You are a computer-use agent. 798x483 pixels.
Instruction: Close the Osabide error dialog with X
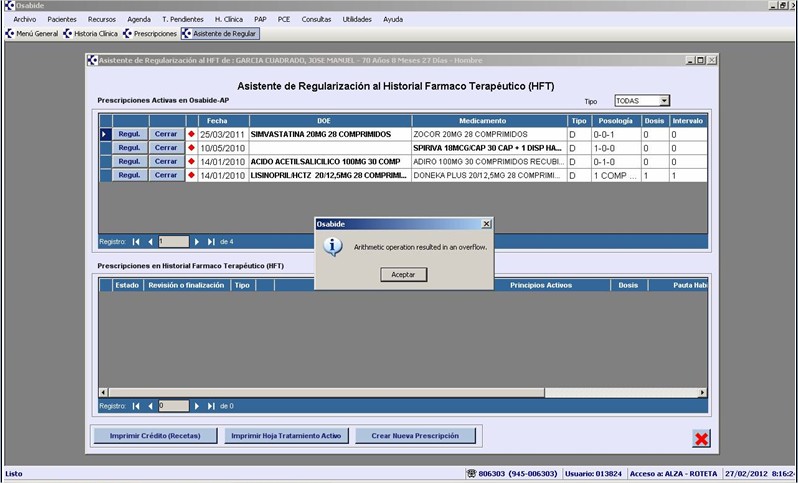tap(486, 224)
